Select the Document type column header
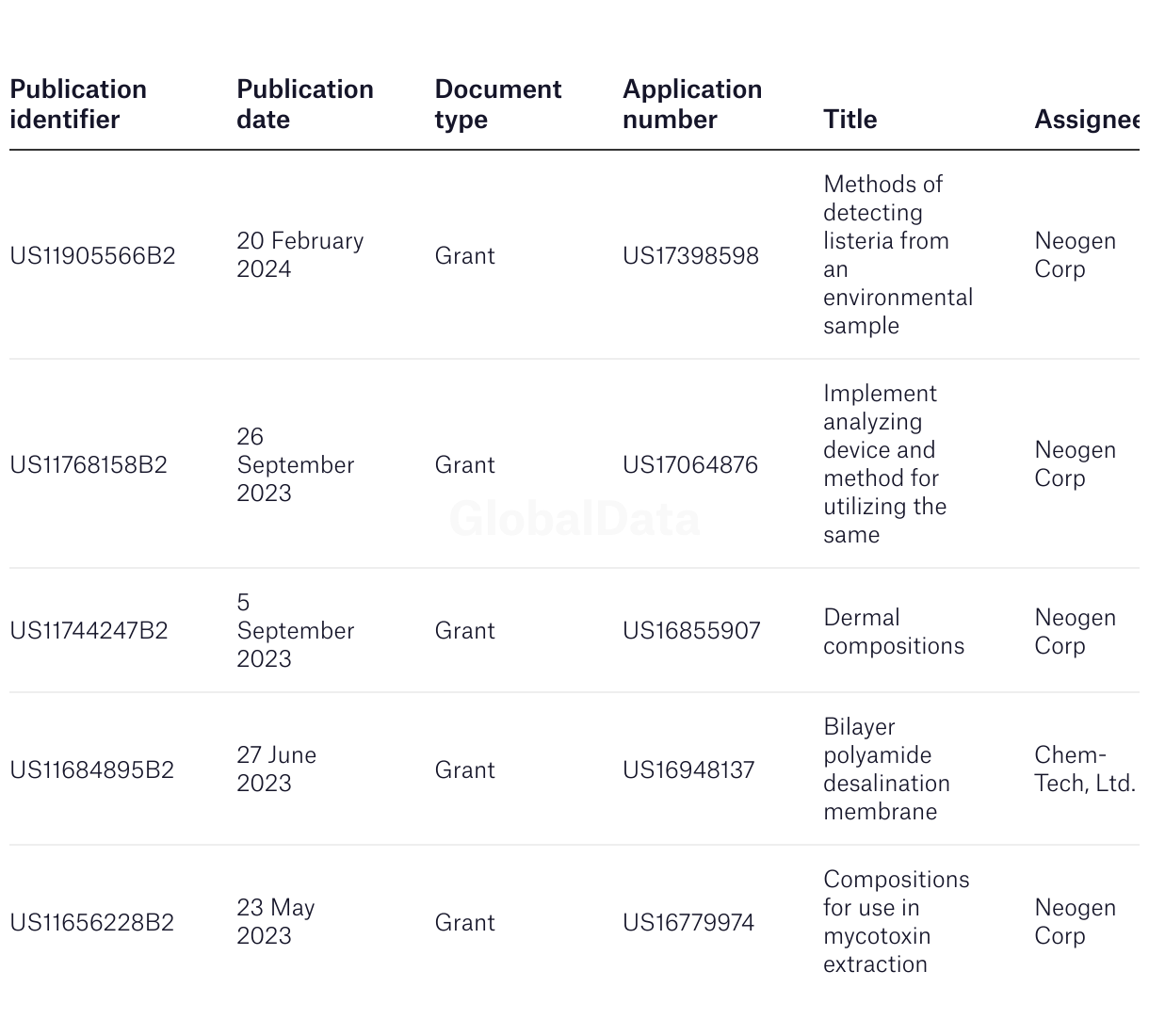This screenshot has width=1149, height=1036. [x=497, y=105]
